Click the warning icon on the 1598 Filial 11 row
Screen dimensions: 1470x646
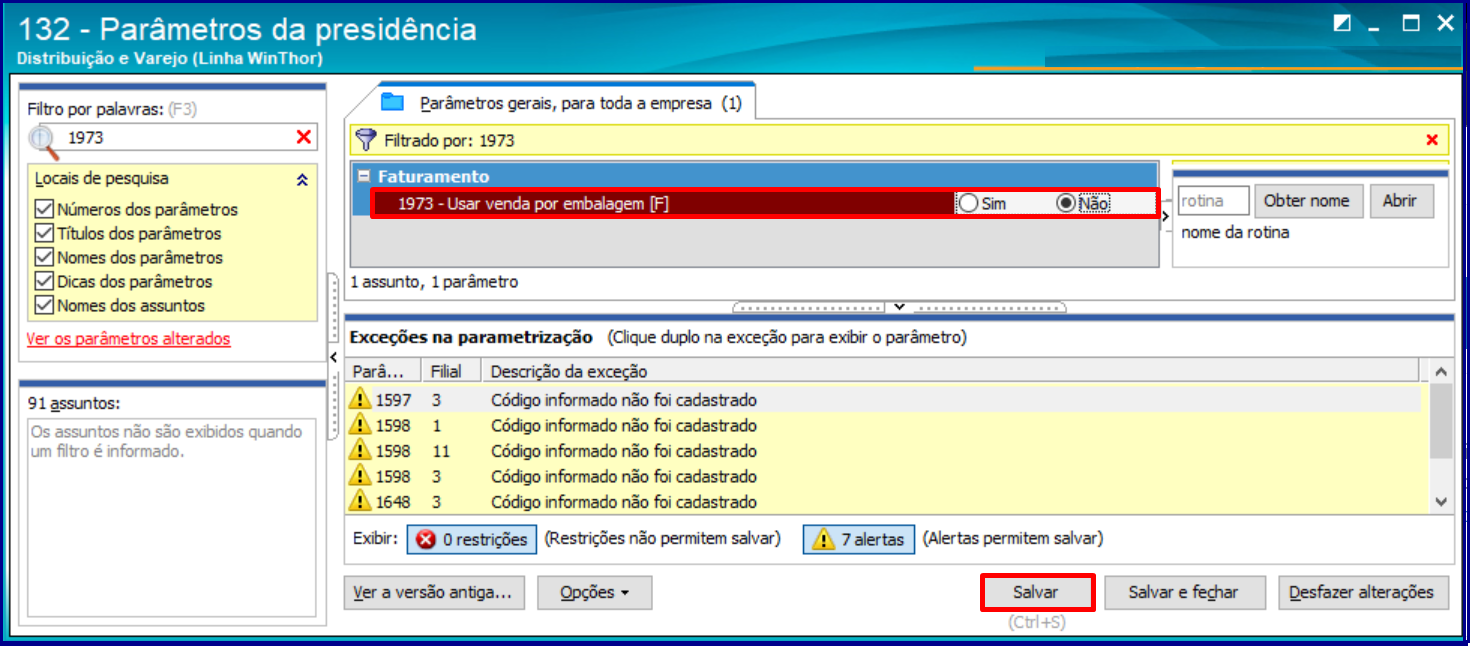(x=359, y=451)
